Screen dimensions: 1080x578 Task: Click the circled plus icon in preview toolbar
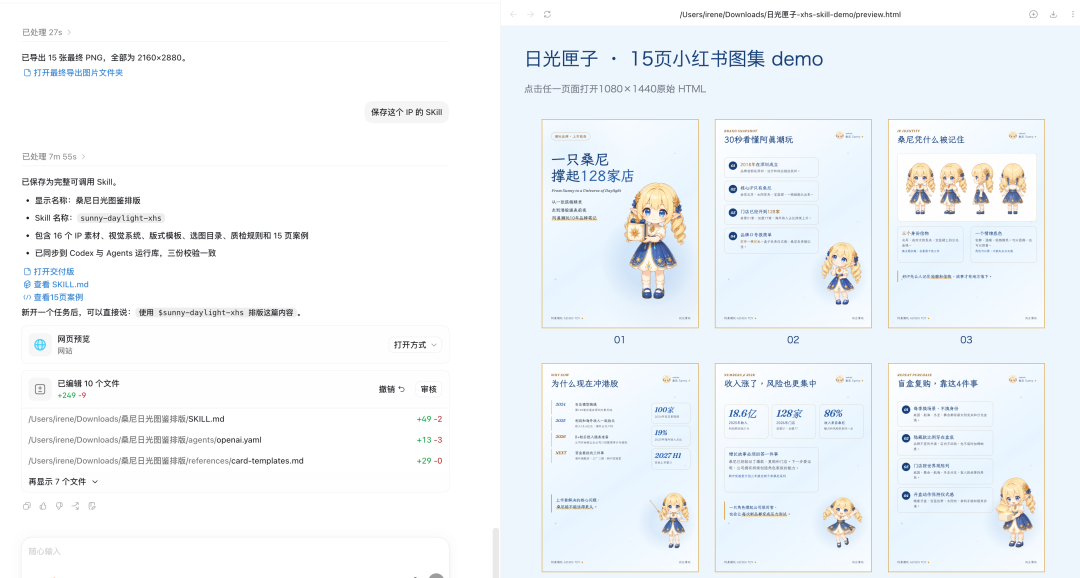1033,14
